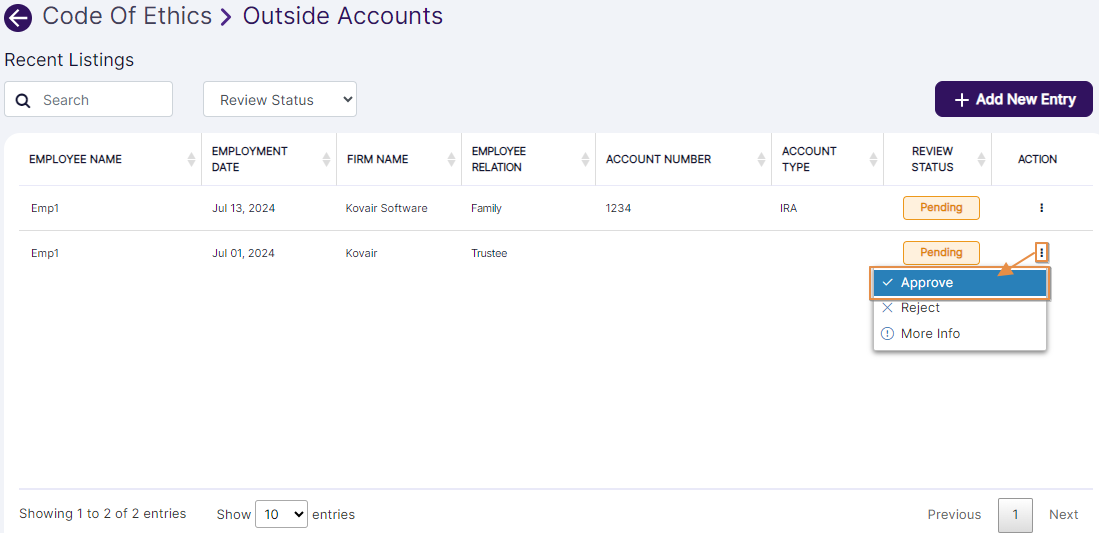Sort by Account Number column arrows

(x=761, y=160)
